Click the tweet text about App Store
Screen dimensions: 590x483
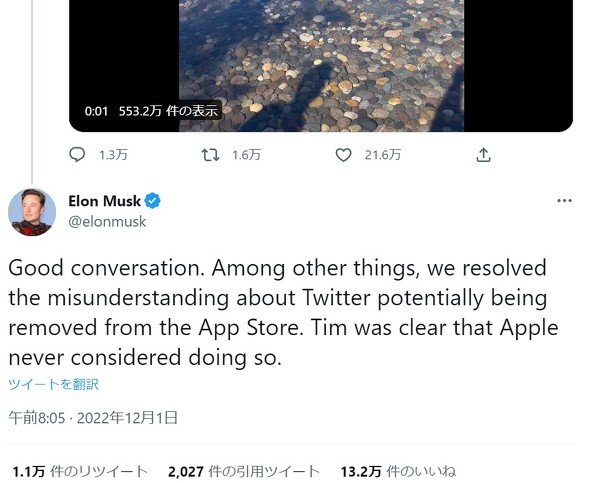[x=283, y=313]
